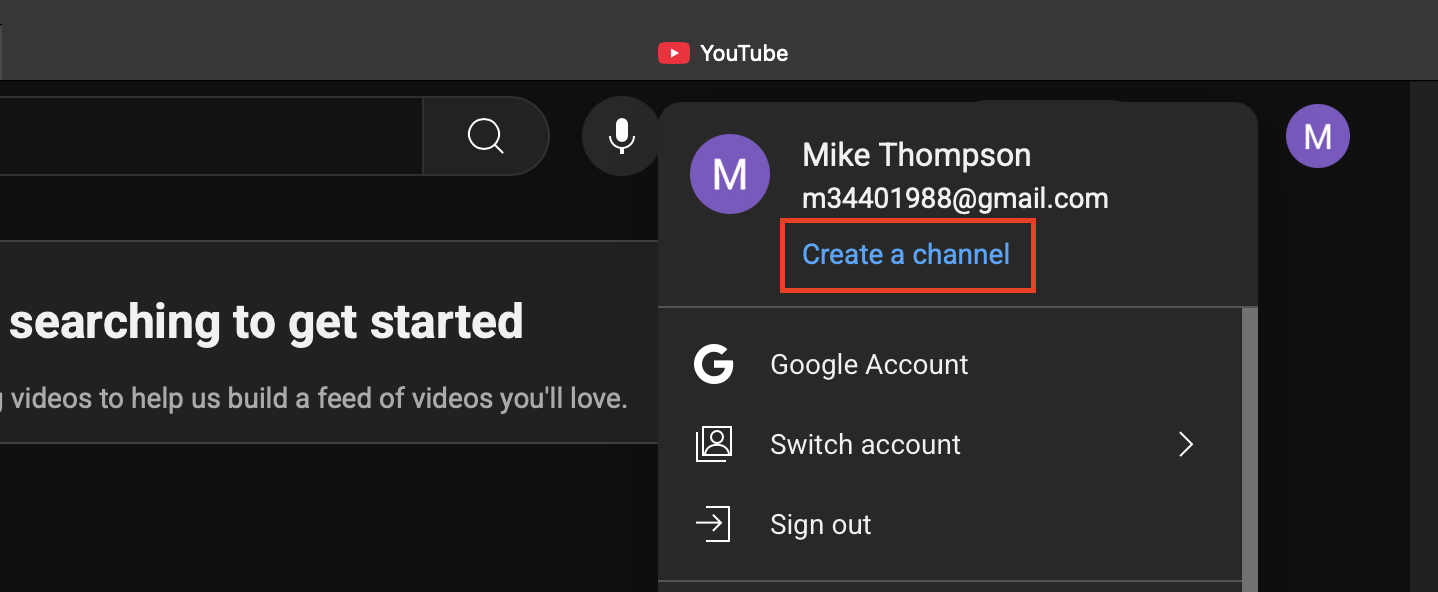Start voice search with the microphone icon

point(622,136)
